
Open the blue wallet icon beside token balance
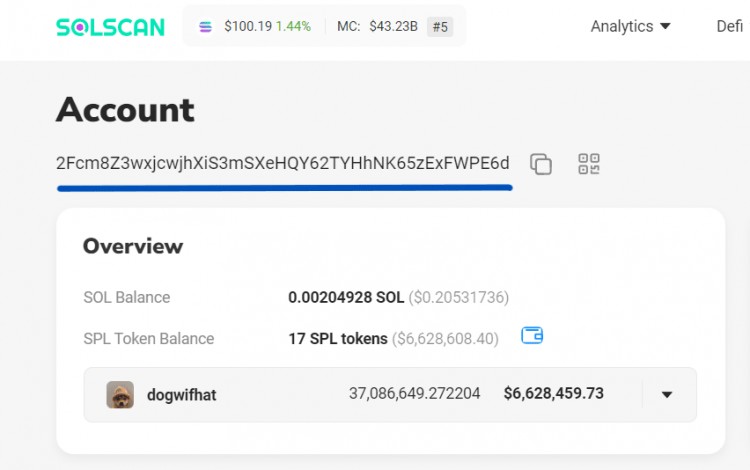pos(532,336)
